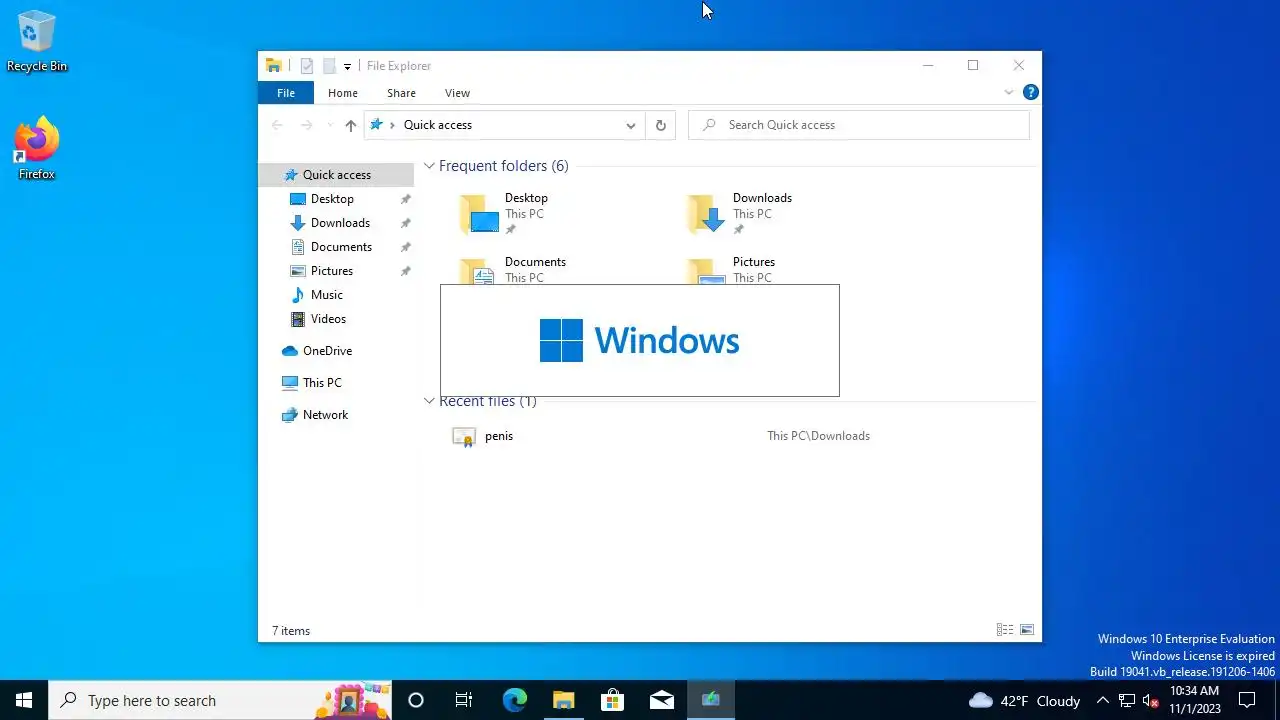The width and height of the screenshot is (1280, 720).
Task: Select Music in the navigation pane
Action: [x=327, y=295]
